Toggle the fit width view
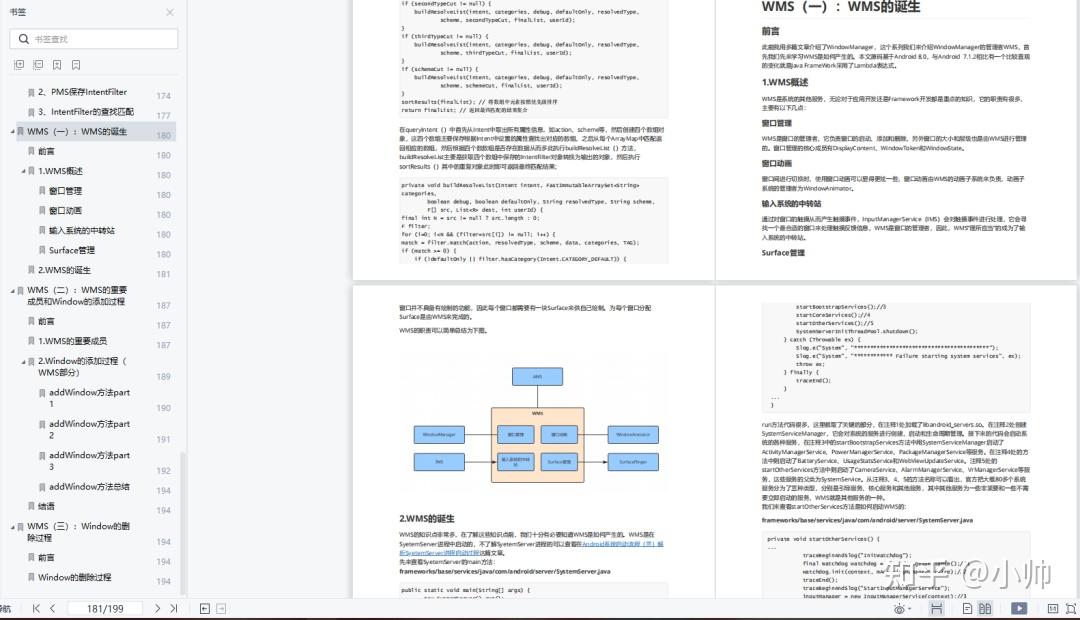The height and width of the screenshot is (620, 1080). click(x=936, y=607)
